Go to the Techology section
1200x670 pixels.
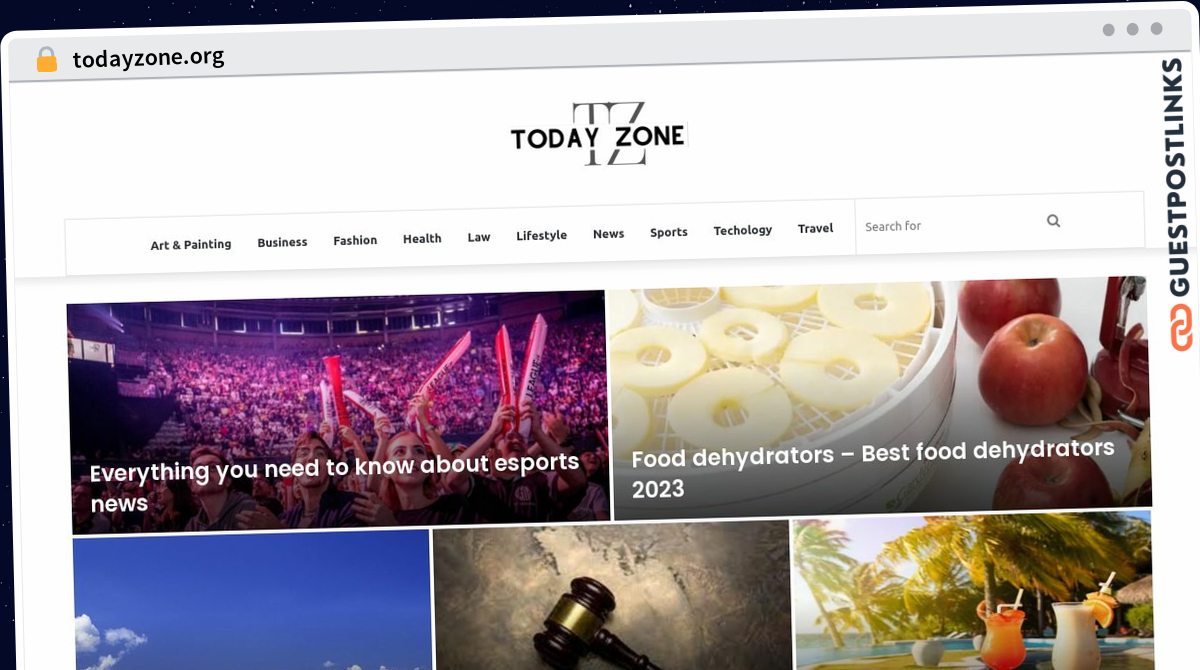[742, 230]
